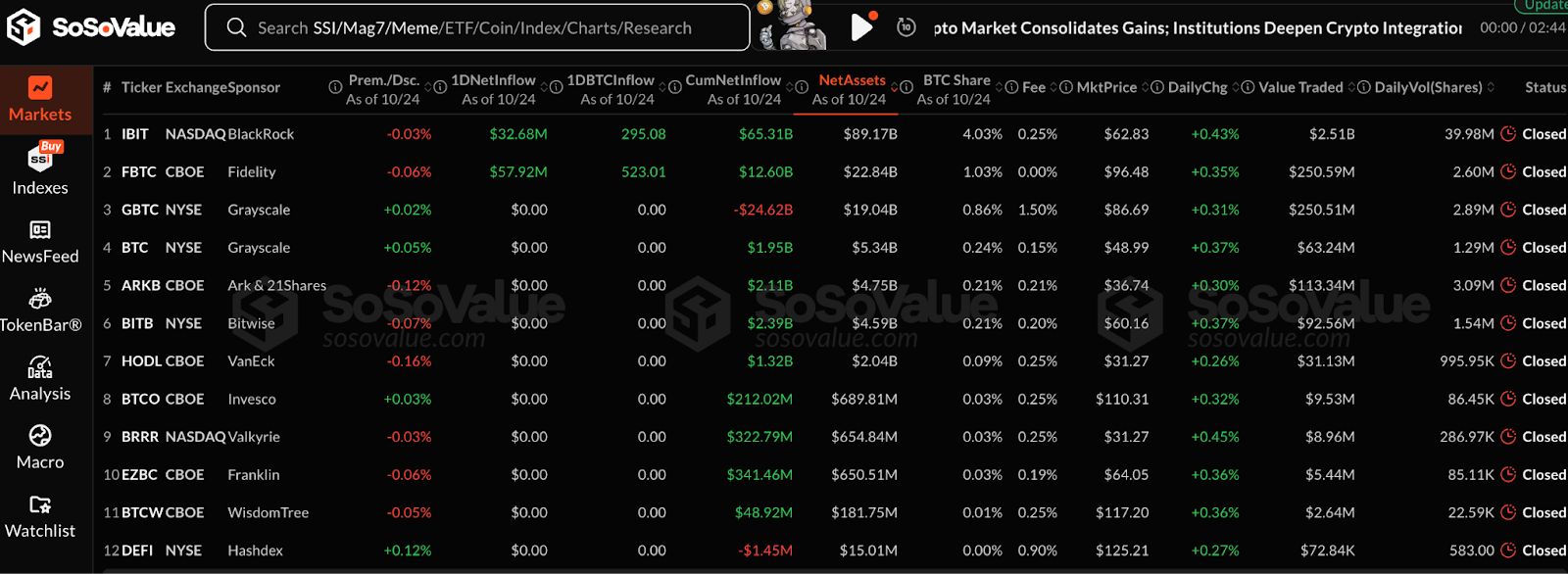Open the Markets section in sidebar
Screen dimensions: 1568x574
tap(40, 99)
